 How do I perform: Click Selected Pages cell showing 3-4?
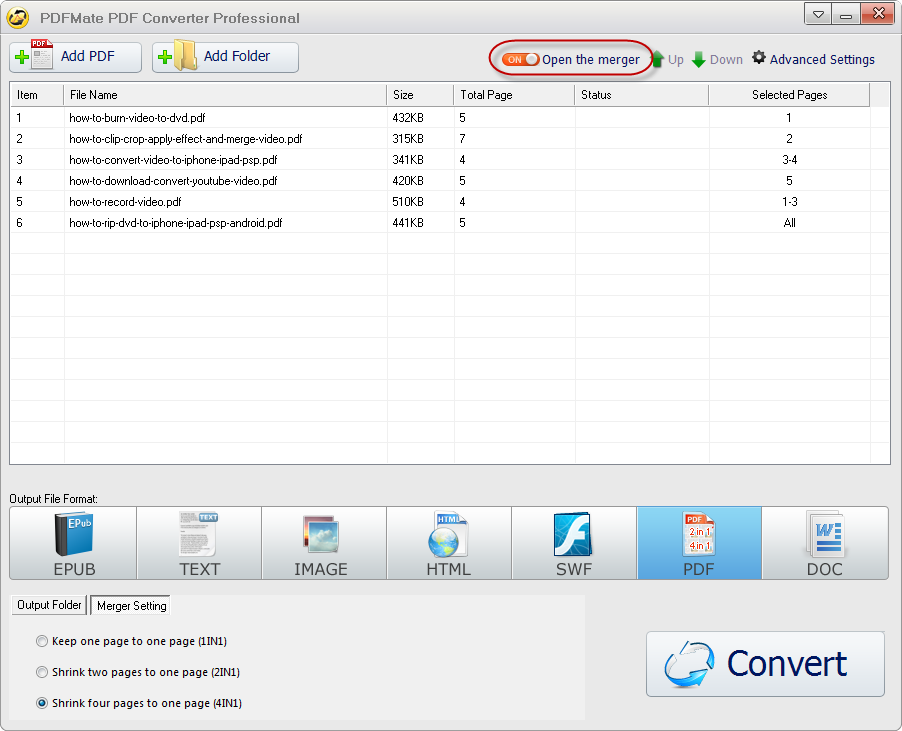[789, 160]
